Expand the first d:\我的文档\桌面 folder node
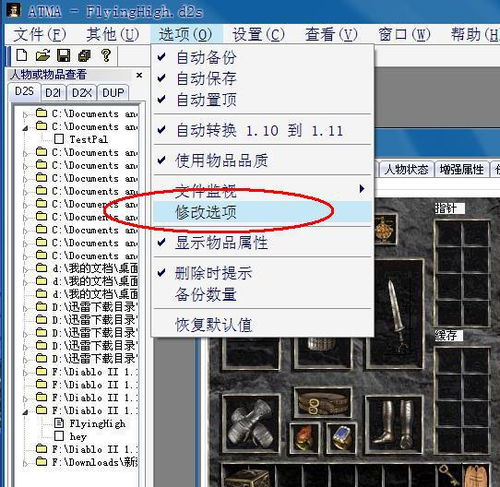Image resolution: width=500 pixels, height=487 pixels. (25, 269)
